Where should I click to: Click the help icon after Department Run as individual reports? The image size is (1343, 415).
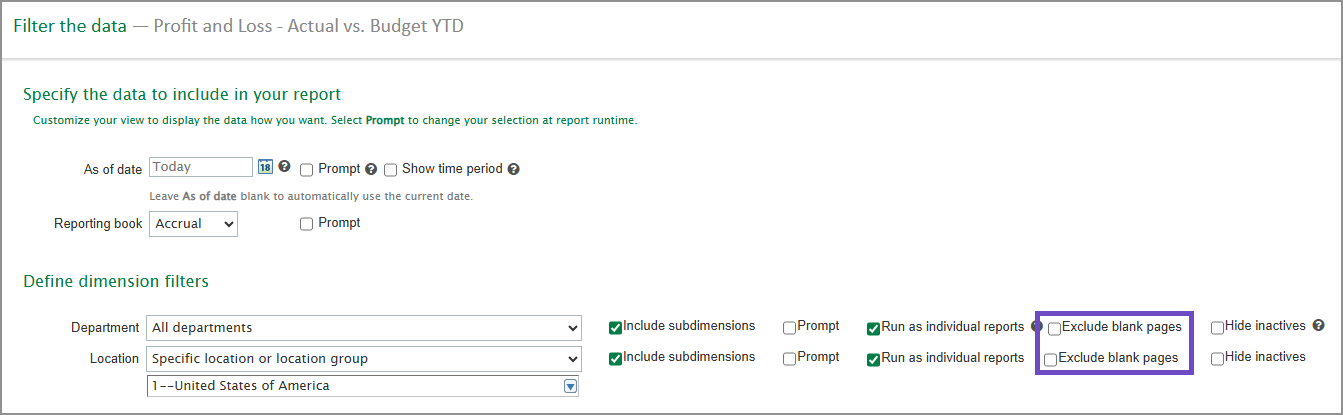1037,325
